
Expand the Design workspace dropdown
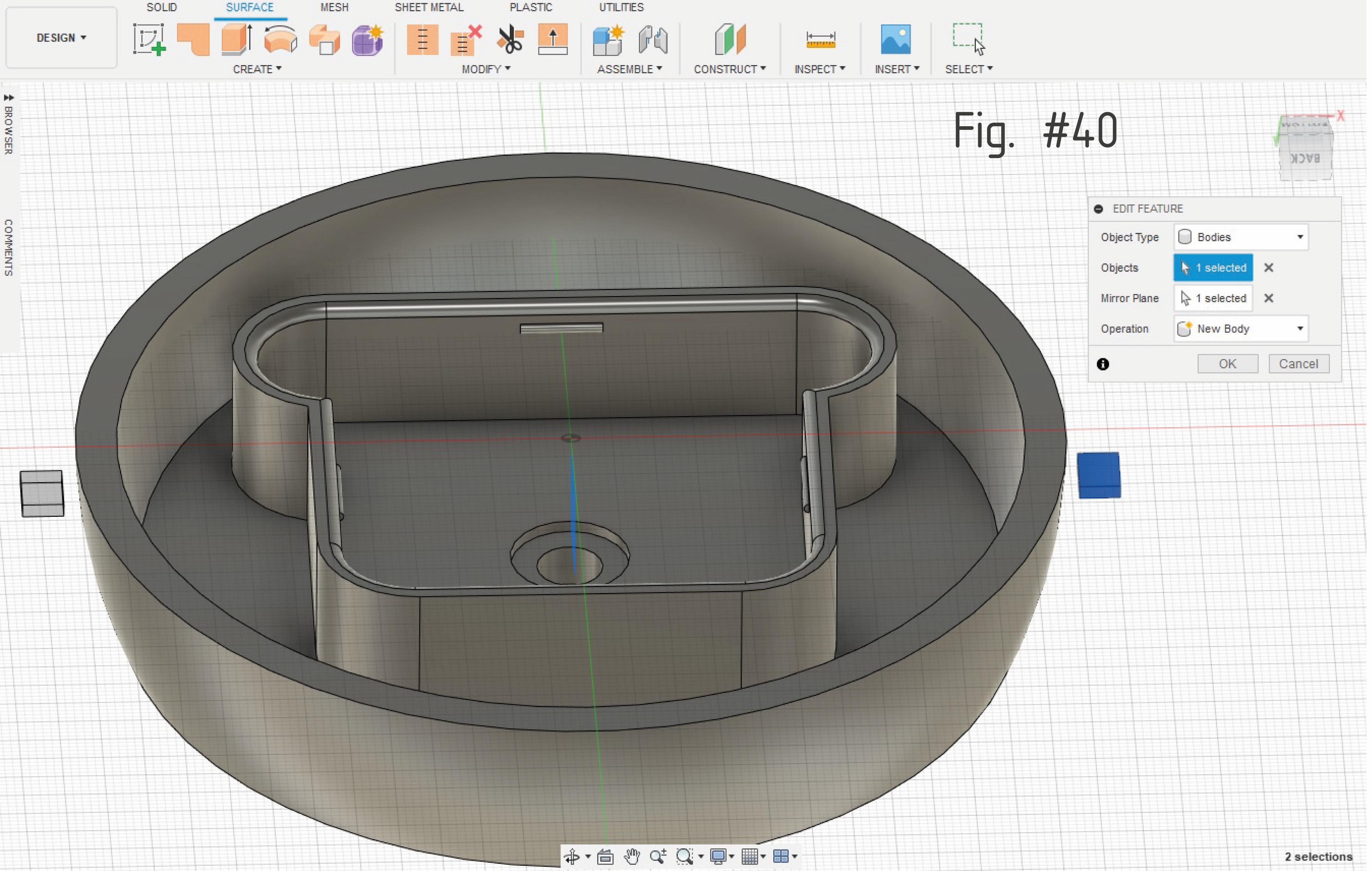62,38
